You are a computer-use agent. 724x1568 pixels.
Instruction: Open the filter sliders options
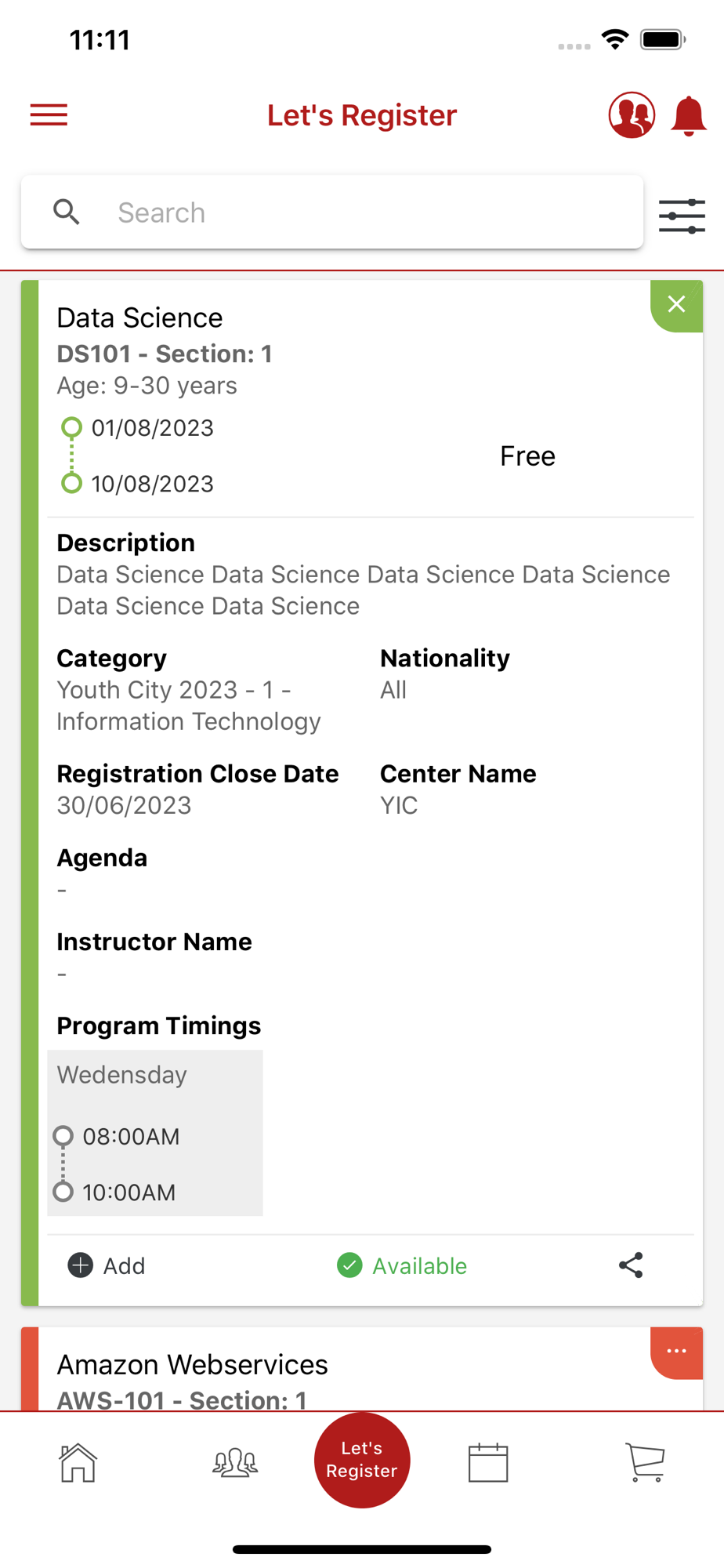(682, 216)
